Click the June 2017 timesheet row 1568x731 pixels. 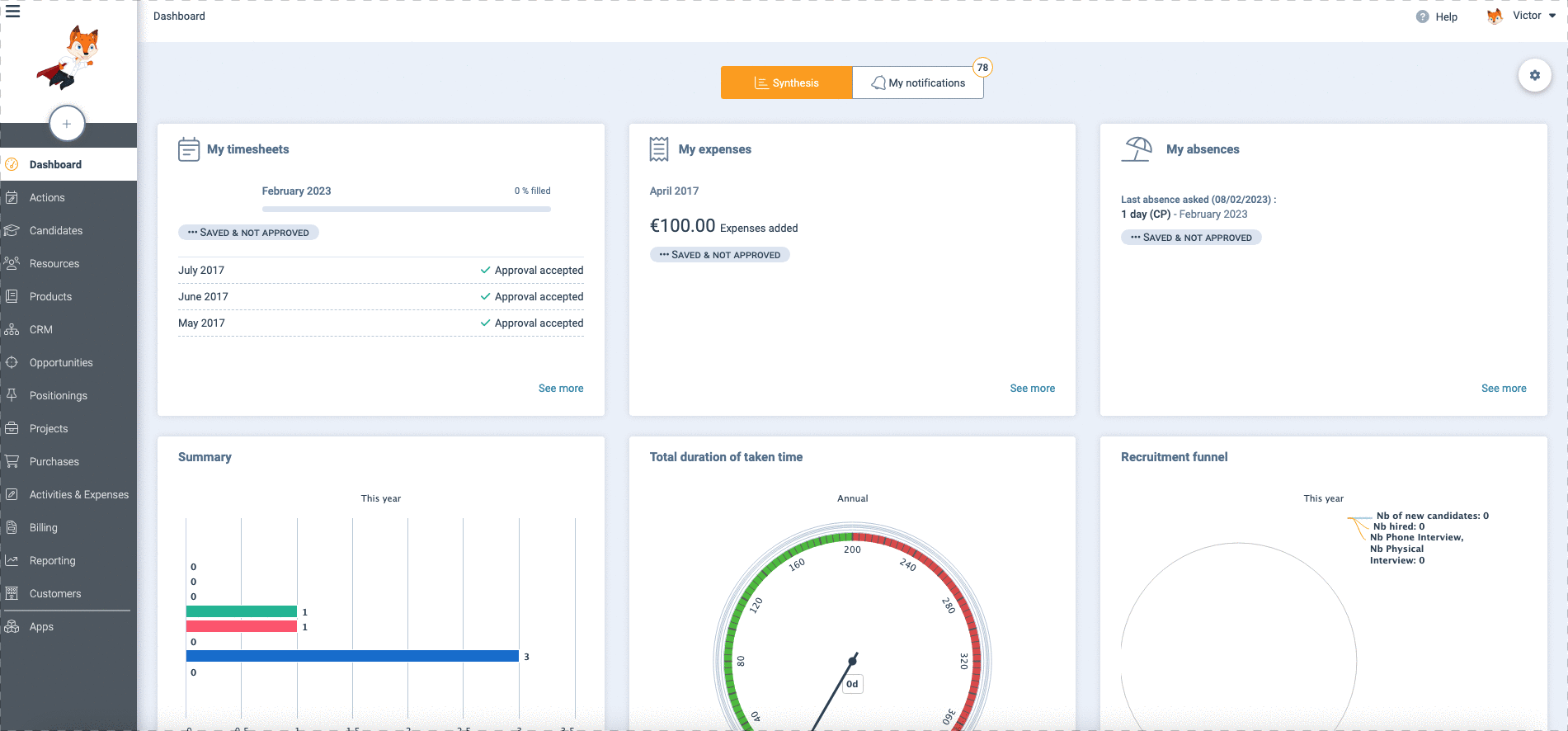click(x=381, y=297)
